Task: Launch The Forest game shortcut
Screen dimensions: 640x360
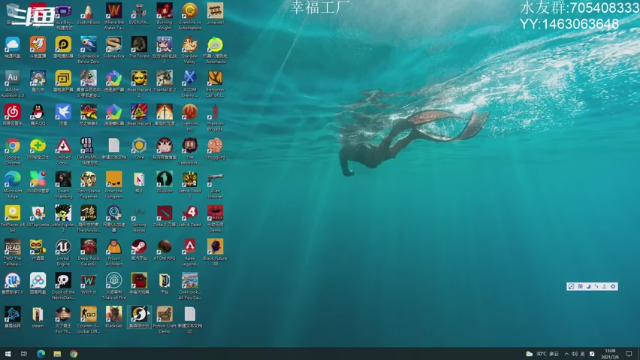Action: pos(139,48)
